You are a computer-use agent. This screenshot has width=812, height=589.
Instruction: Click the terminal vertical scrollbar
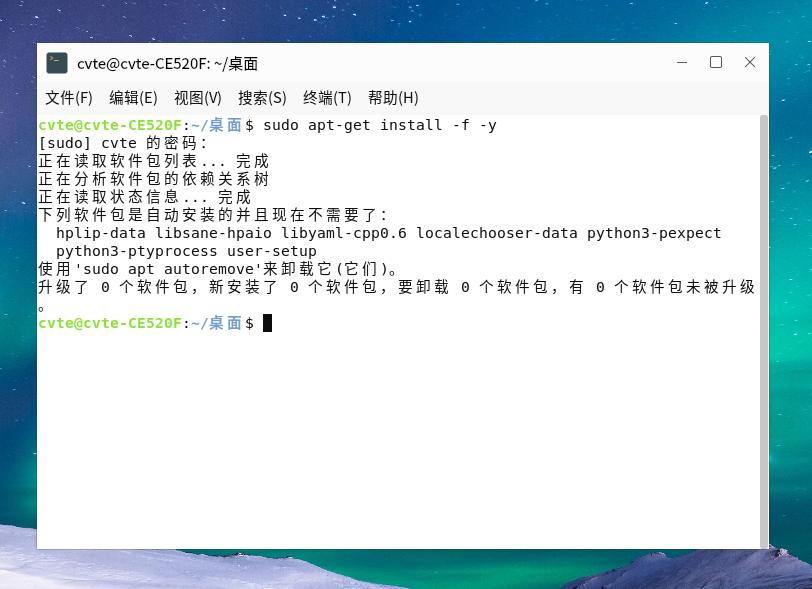click(763, 332)
